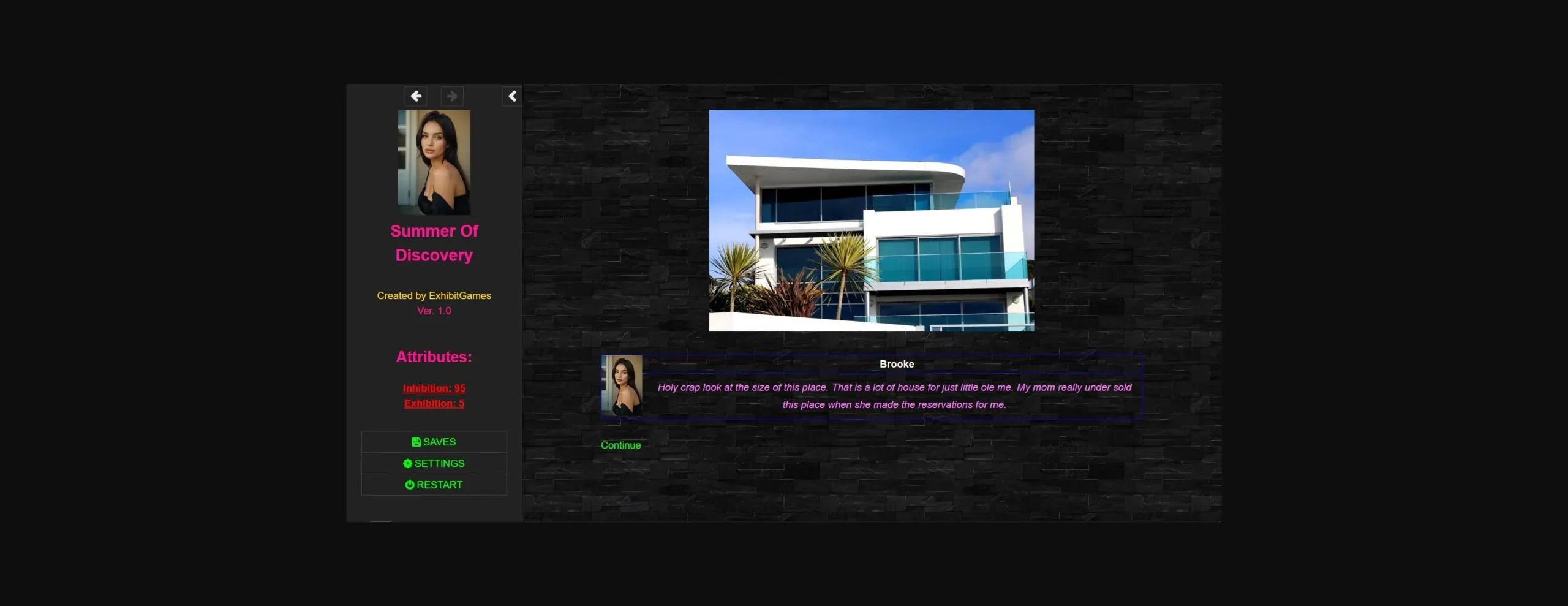Image resolution: width=1568 pixels, height=606 pixels.
Task: Click the Inhibition: 95 attribute link
Action: [x=434, y=388]
